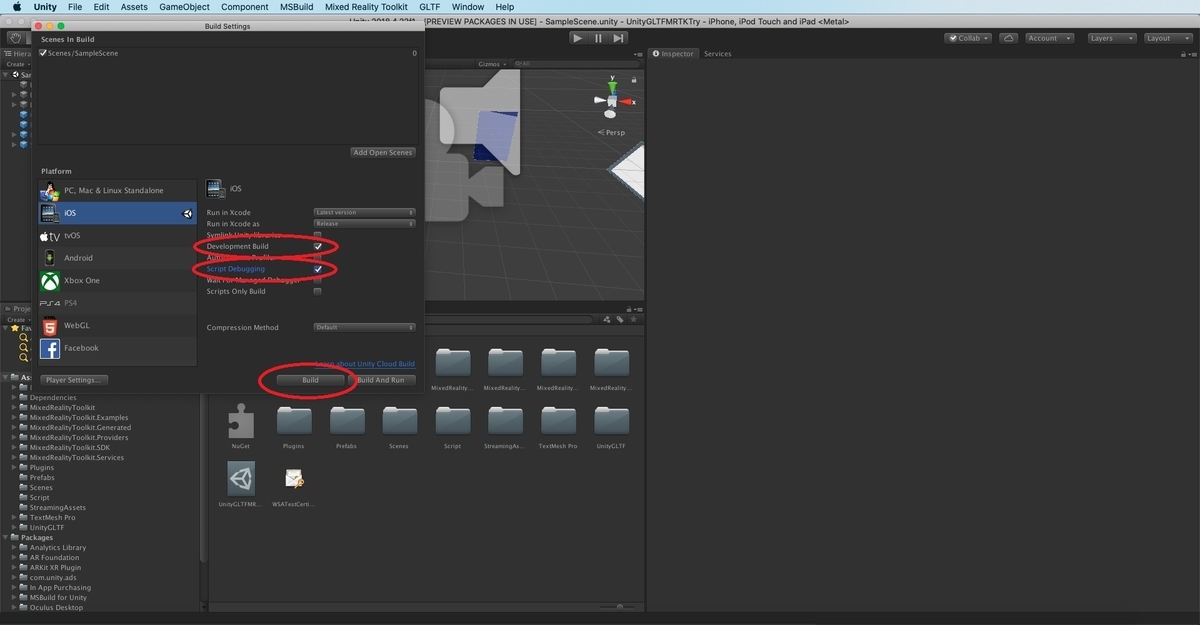The height and width of the screenshot is (625, 1200).
Task: Click the Step frame button
Action: click(619, 38)
